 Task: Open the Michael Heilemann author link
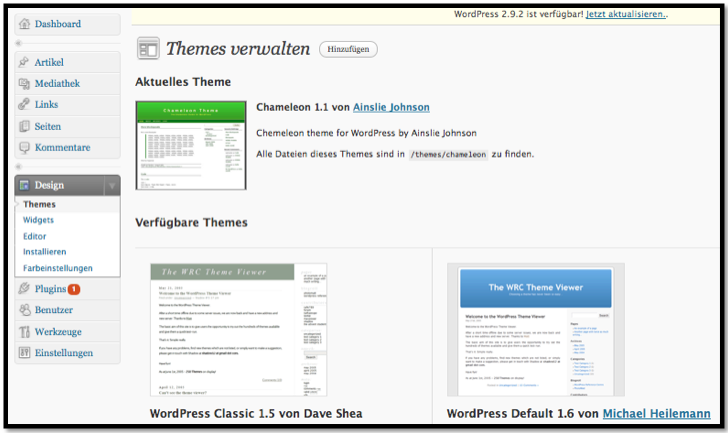point(656,414)
